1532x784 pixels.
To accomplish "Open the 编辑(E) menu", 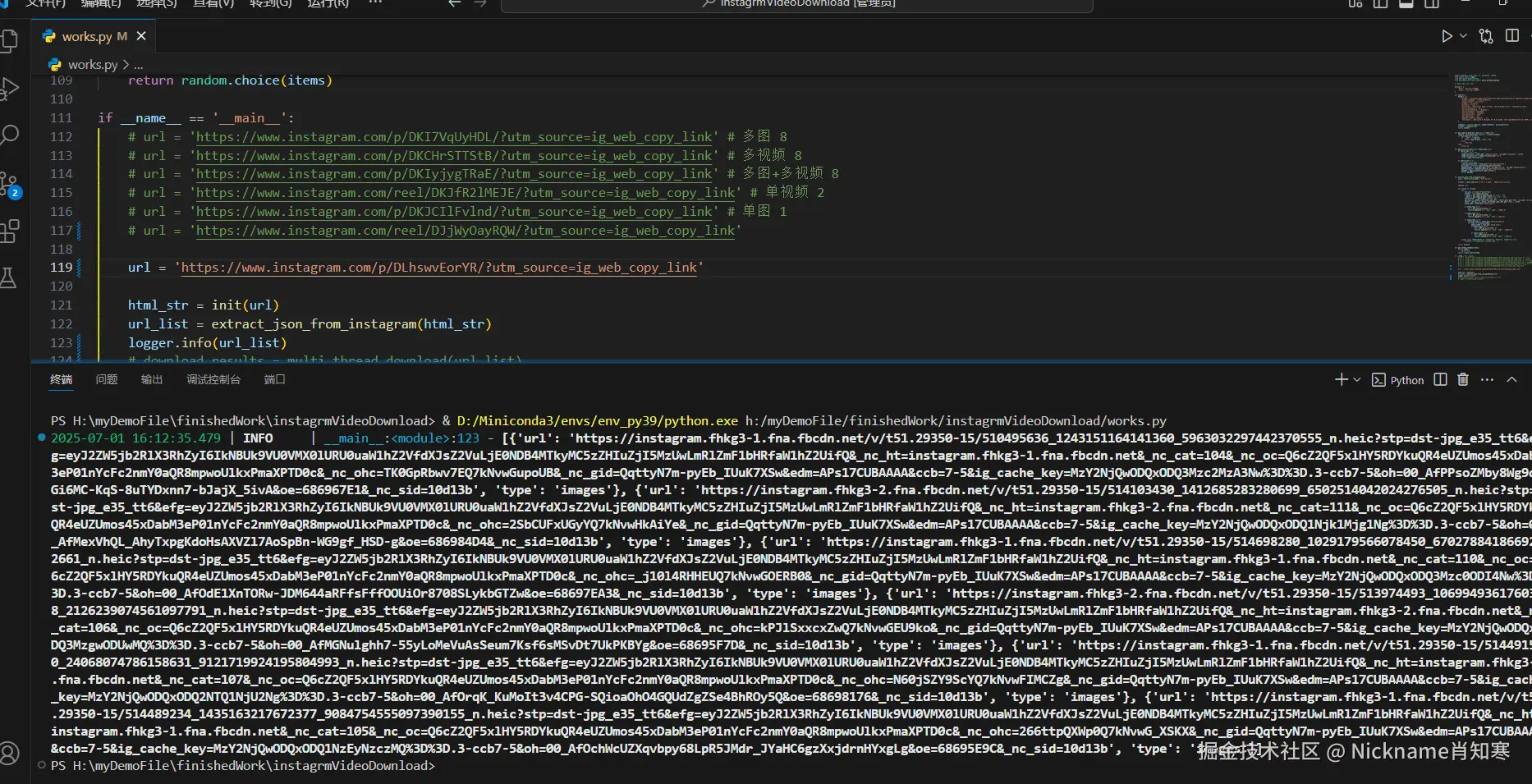I will click(101, 3).
